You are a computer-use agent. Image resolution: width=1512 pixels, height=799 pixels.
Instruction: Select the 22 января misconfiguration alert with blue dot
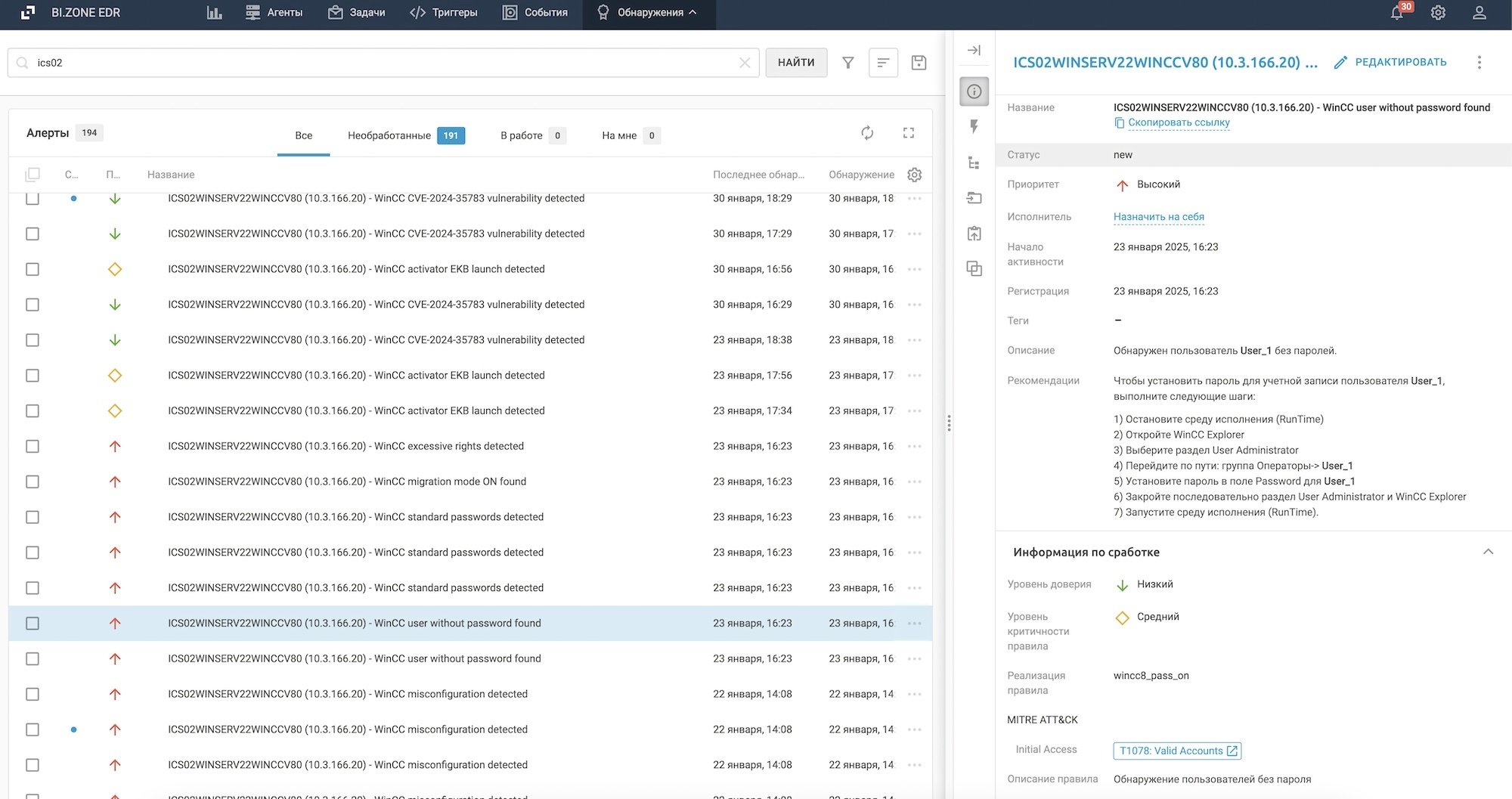click(x=470, y=729)
